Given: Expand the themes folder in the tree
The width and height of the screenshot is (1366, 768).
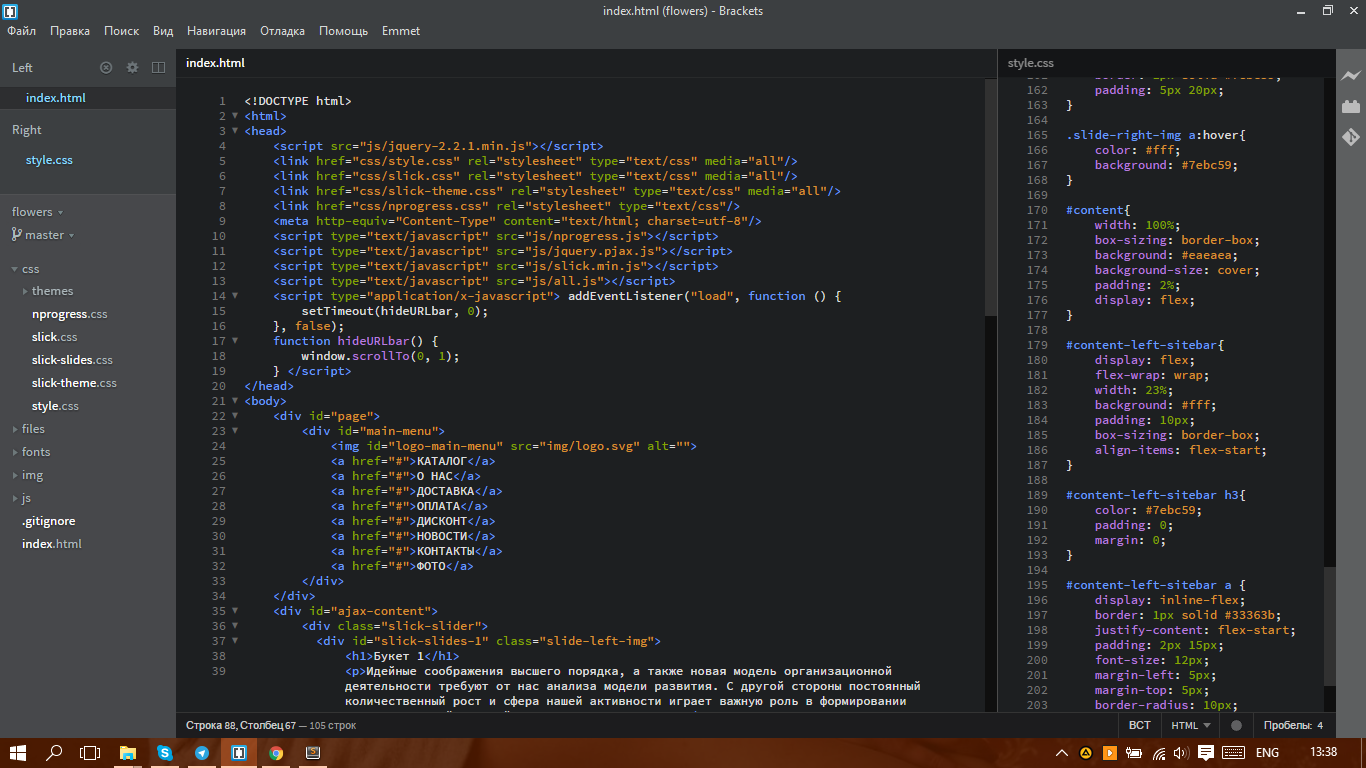Looking at the screenshot, I should pos(26,291).
